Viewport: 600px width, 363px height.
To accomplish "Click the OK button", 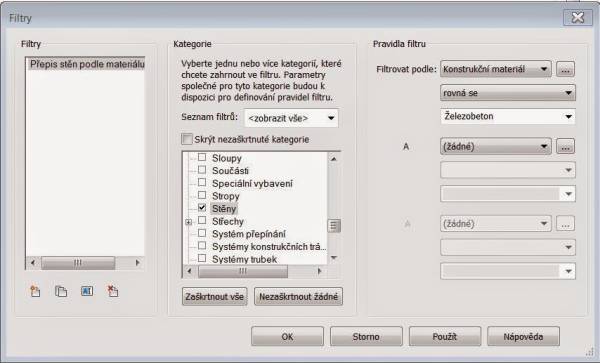I will (x=287, y=337).
